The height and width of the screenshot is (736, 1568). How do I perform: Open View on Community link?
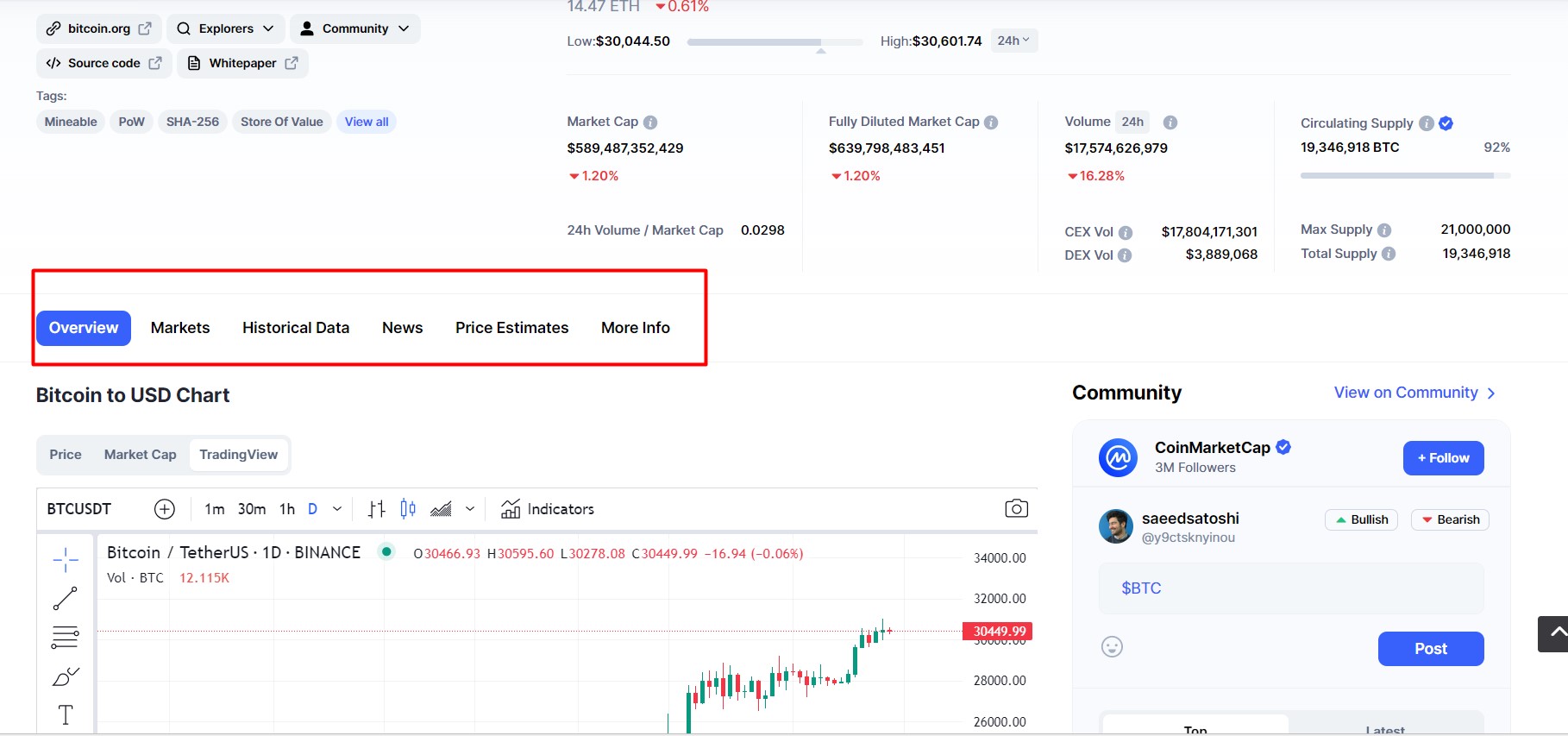pos(1414,393)
